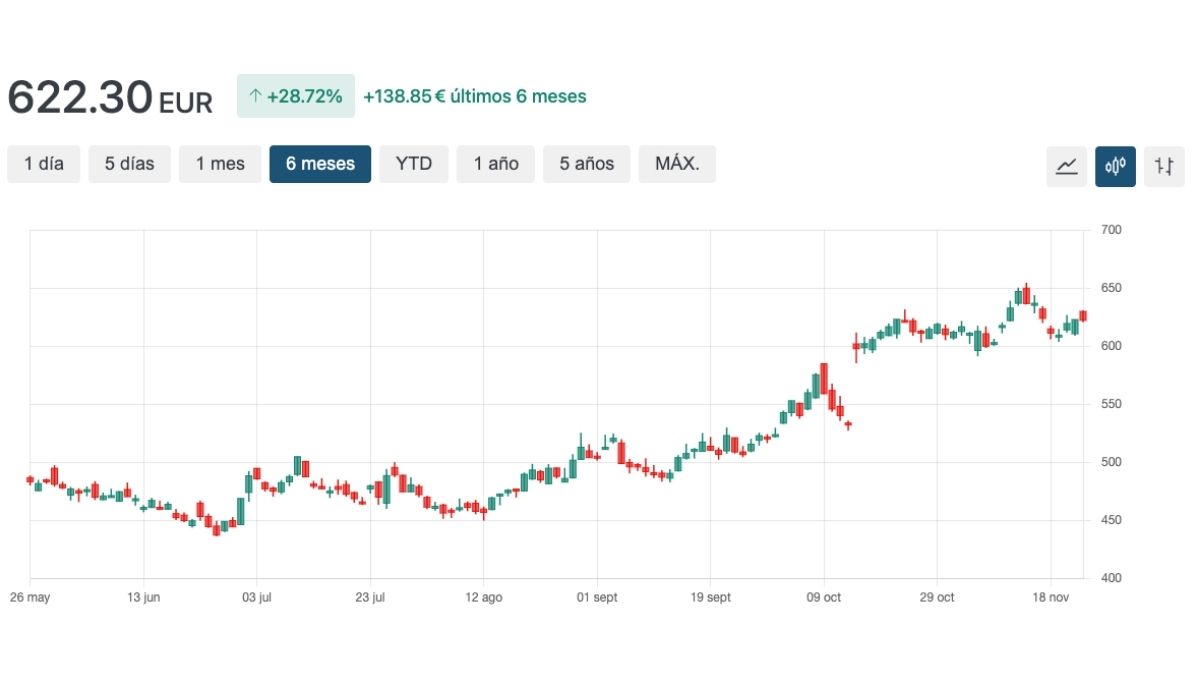Select the highlighted "6 meses" tab
This screenshot has width=1200, height=675.
(320, 163)
